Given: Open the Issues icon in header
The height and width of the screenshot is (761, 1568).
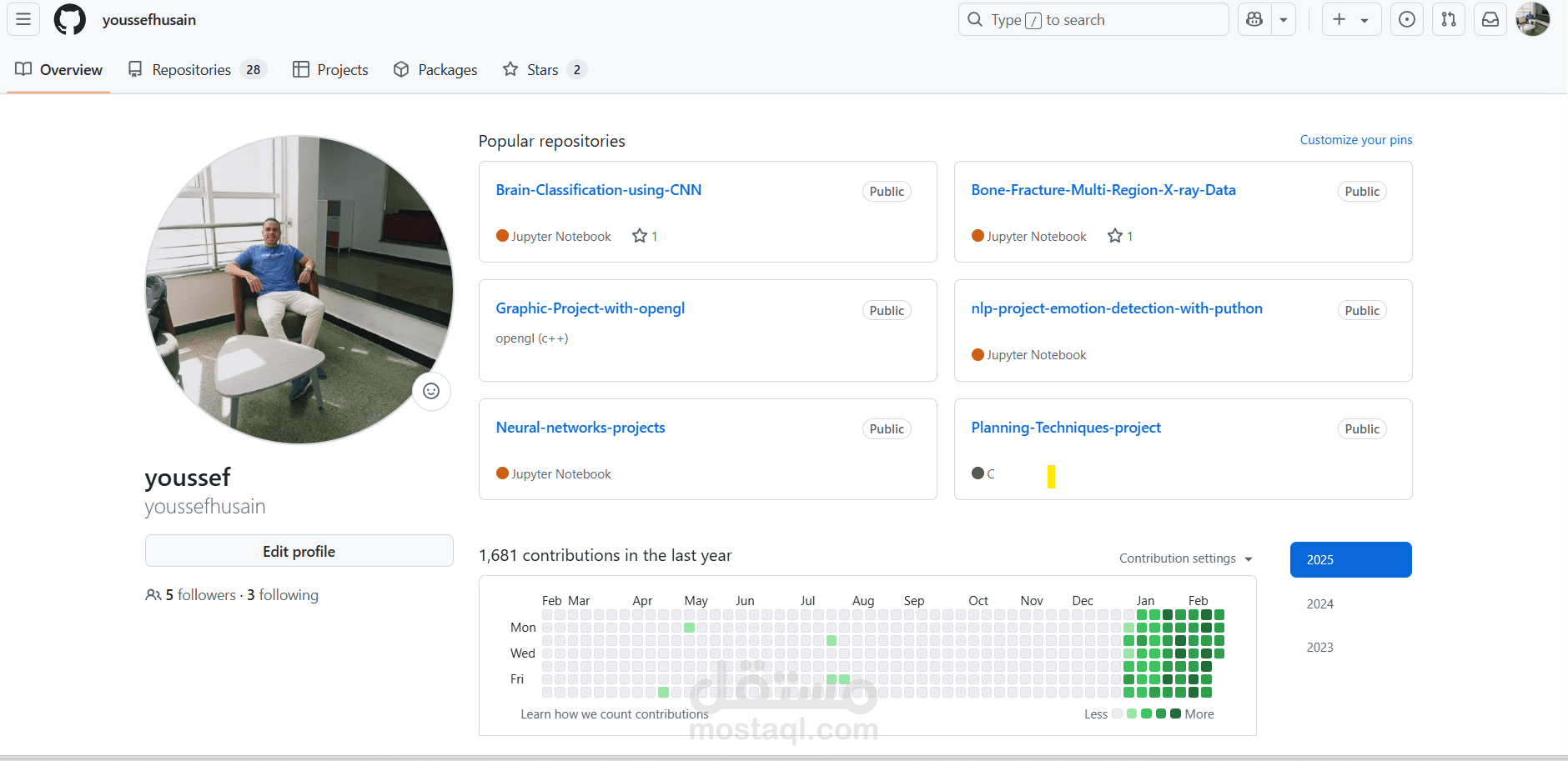Looking at the screenshot, I should [1407, 19].
